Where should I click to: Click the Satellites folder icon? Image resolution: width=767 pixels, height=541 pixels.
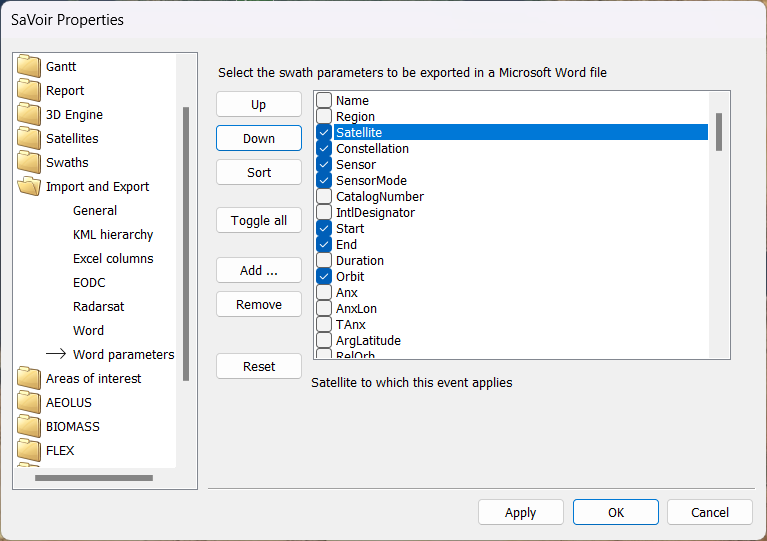pyautogui.click(x=29, y=139)
